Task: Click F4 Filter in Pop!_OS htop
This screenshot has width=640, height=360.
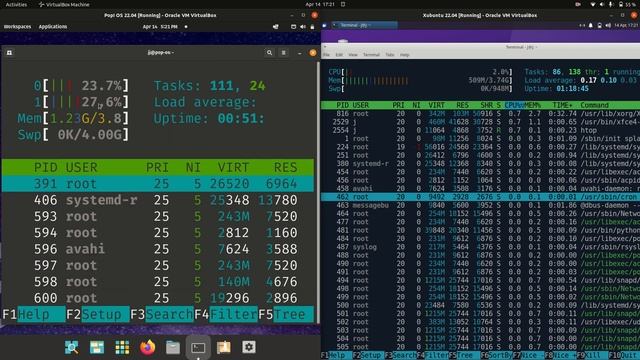Action: coord(226,314)
